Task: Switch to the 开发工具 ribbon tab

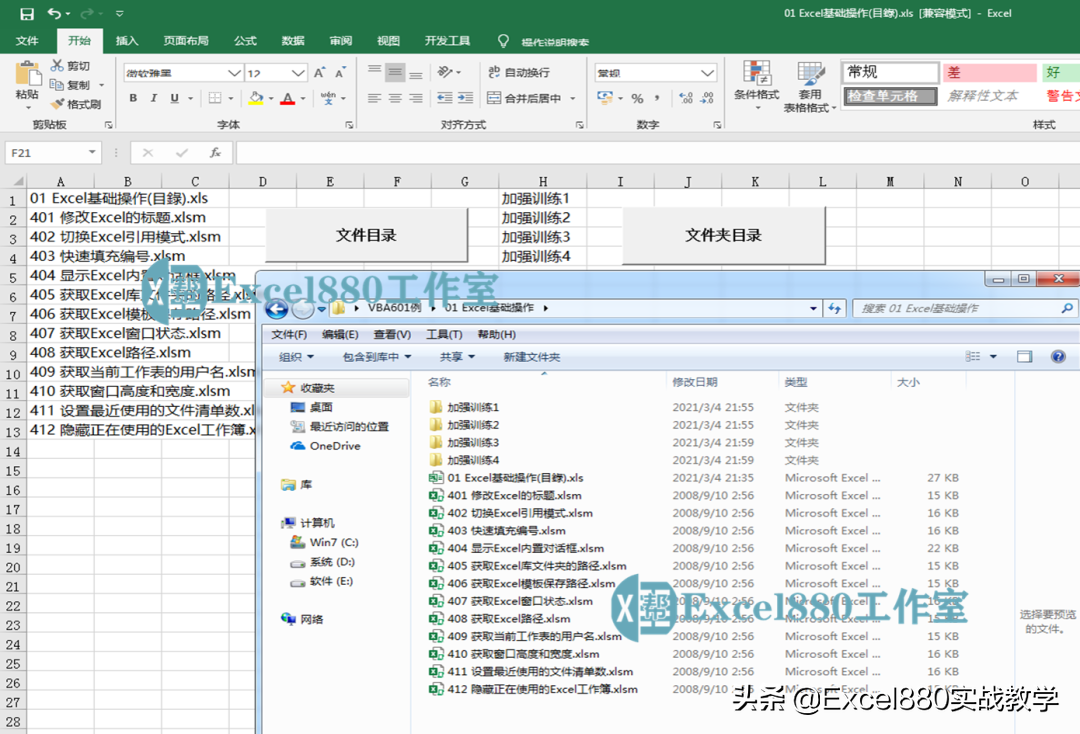Action: [447, 41]
